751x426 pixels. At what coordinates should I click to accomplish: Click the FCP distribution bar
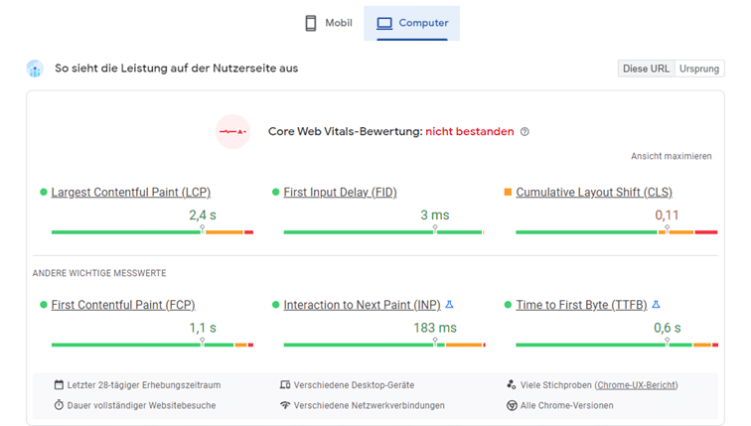point(152,345)
